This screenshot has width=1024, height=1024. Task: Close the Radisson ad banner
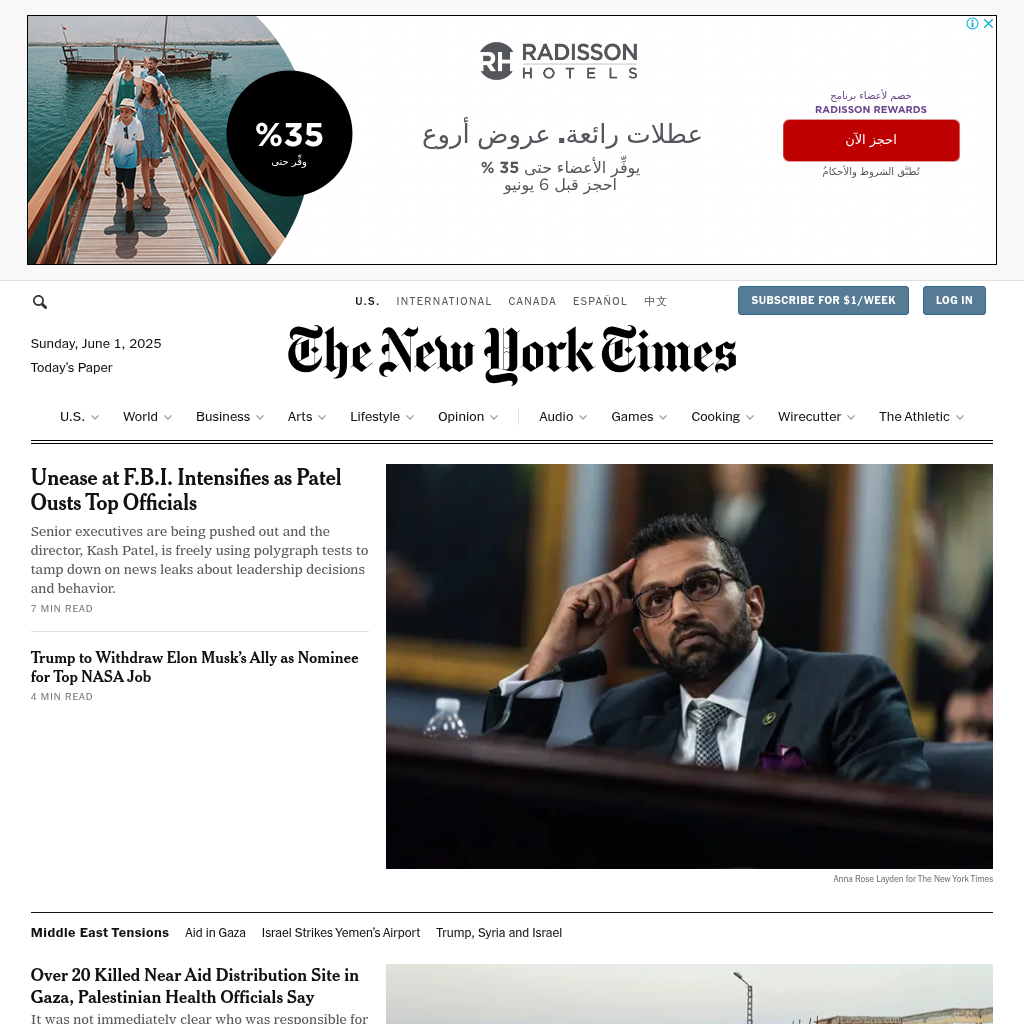click(989, 24)
